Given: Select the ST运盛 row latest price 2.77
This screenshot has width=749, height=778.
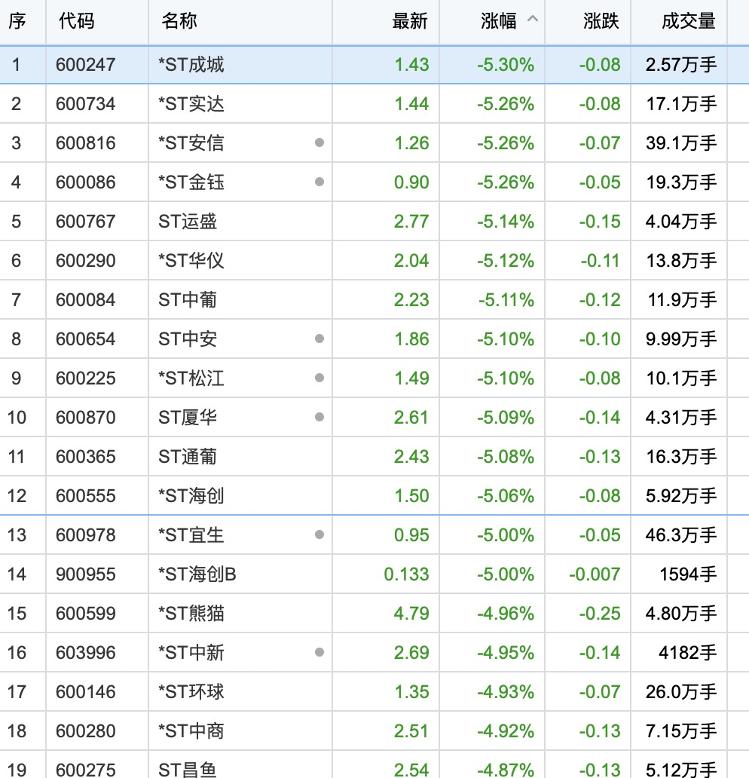Looking at the screenshot, I should [x=411, y=221].
